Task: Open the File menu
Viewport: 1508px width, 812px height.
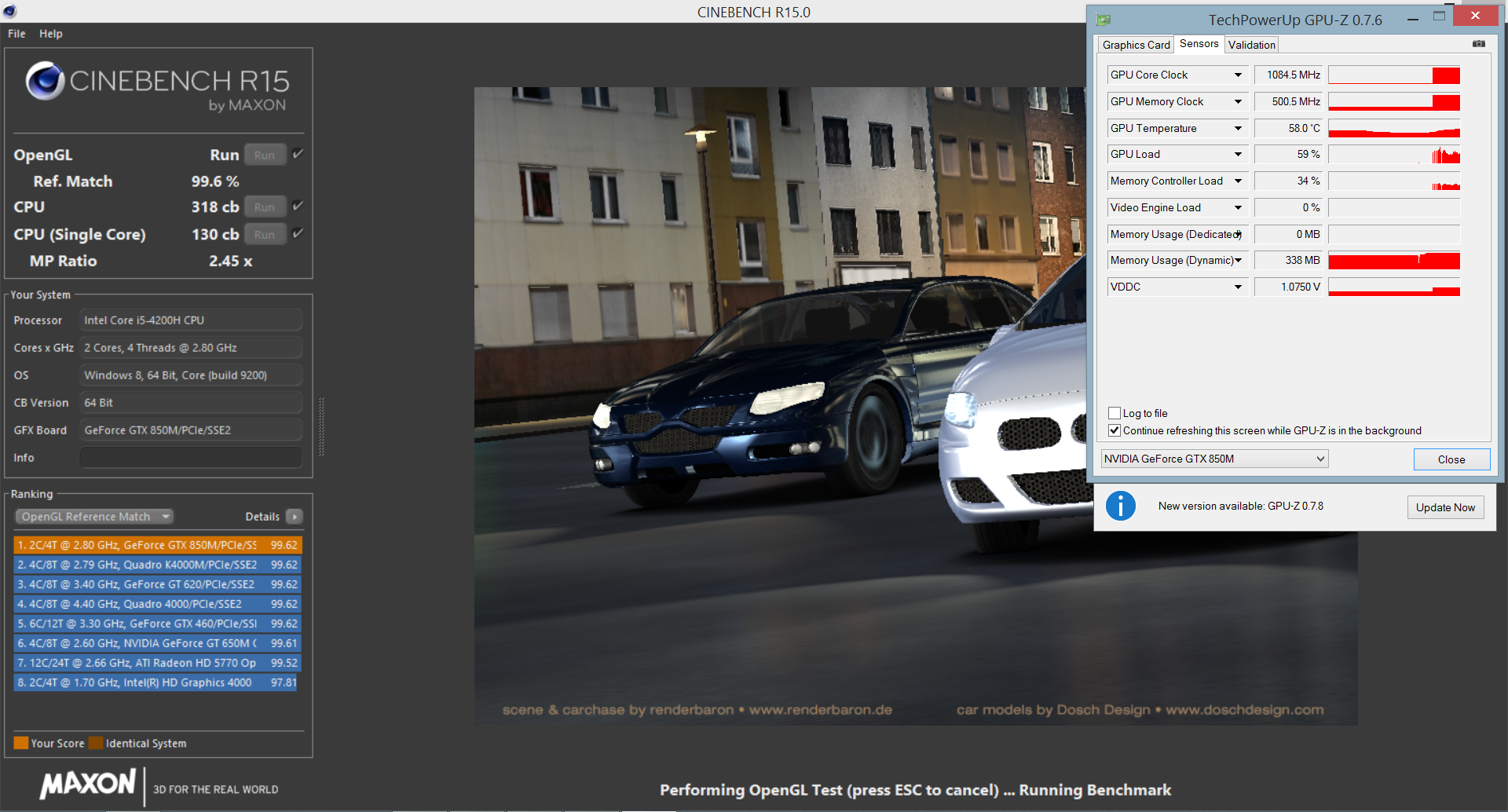Action: coord(16,34)
